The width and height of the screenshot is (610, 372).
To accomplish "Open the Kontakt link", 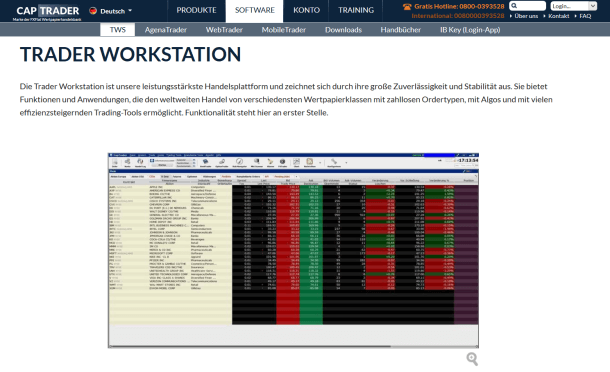I will 559,16.
